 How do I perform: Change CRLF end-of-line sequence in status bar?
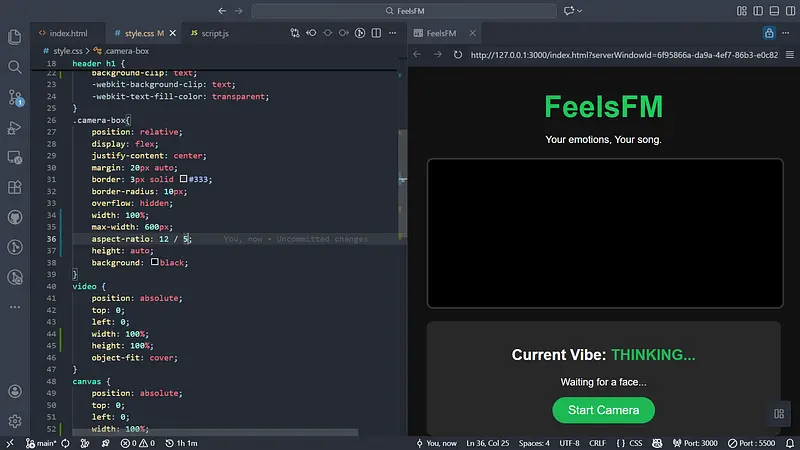click(598, 442)
